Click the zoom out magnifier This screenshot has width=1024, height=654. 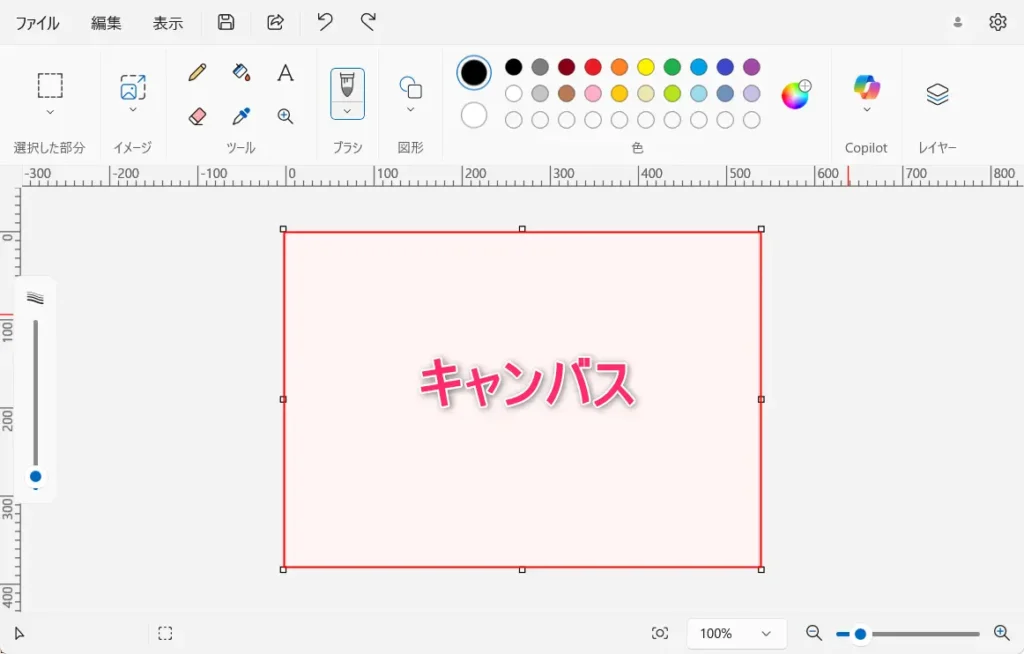(x=814, y=632)
